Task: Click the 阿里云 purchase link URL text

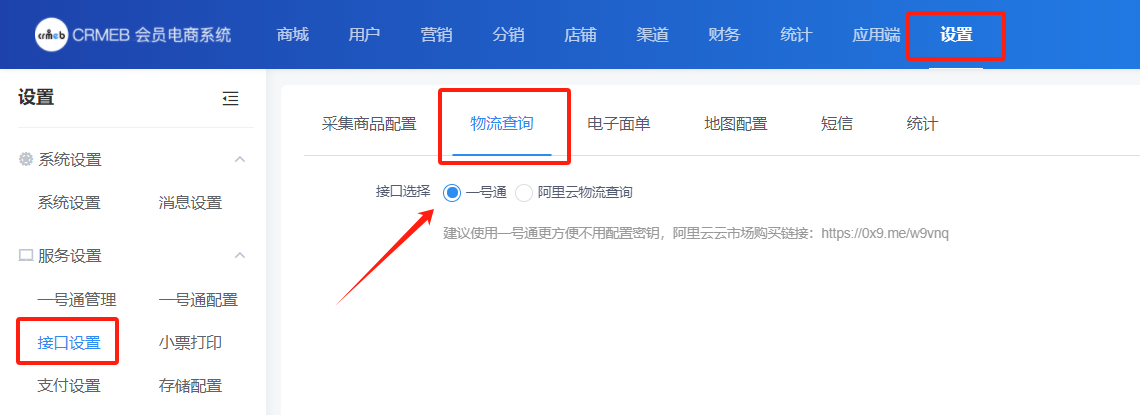Action: tap(884, 234)
